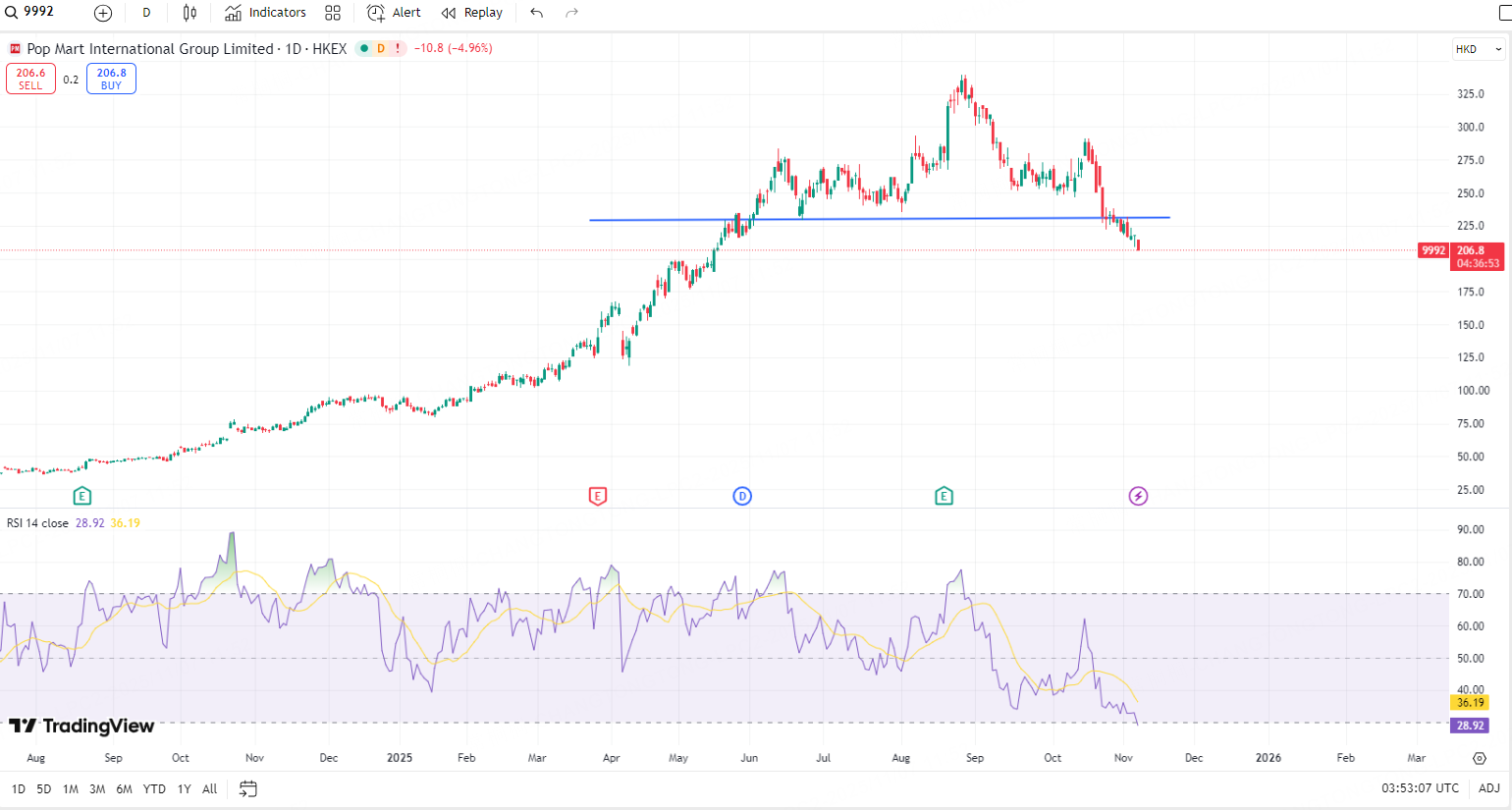Open the blue dividend marker near June
This screenshot has width=1512, height=810.
(x=742, y=496)
